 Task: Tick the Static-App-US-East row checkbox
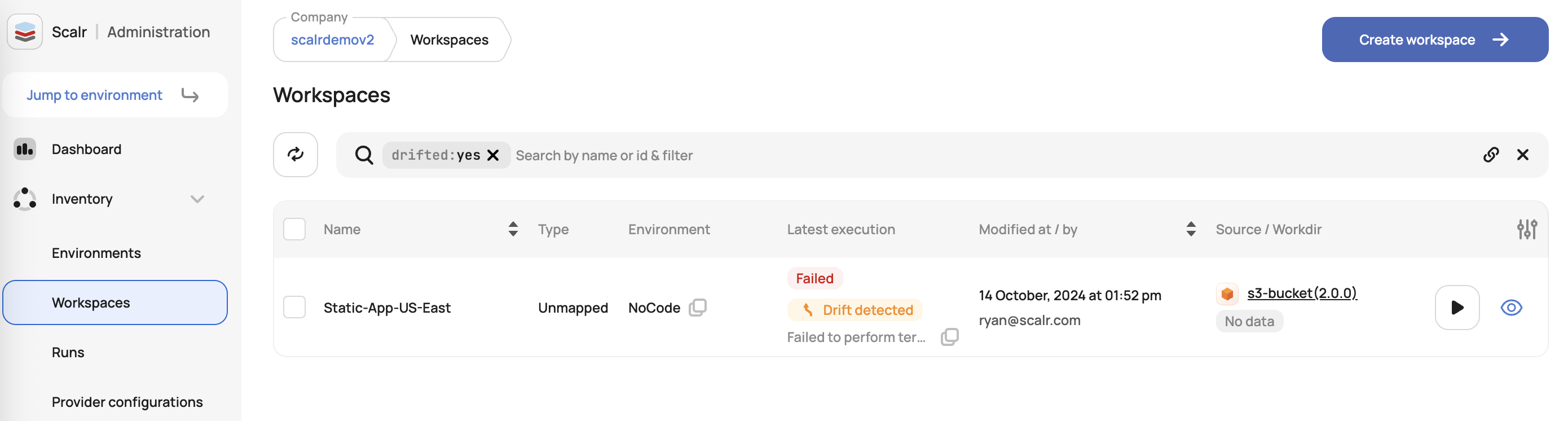294,308
